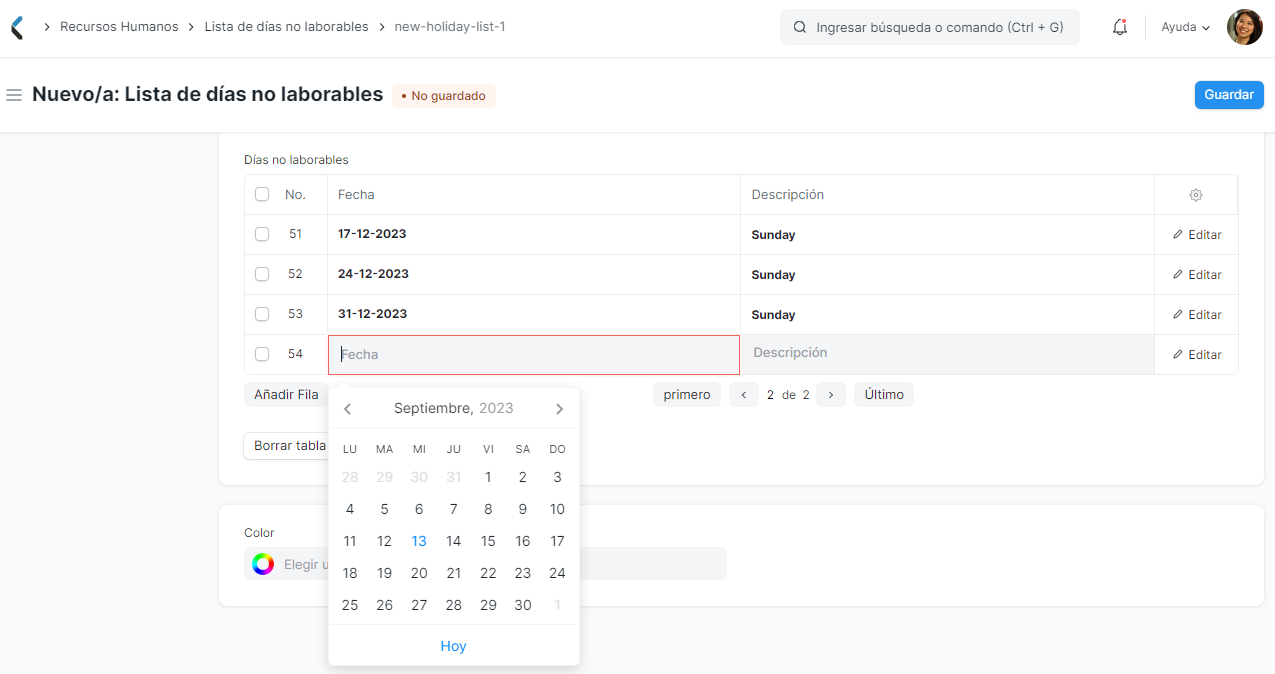Open the notifications bell icon
The image size is (1275, 674).
click(1120, 27)
